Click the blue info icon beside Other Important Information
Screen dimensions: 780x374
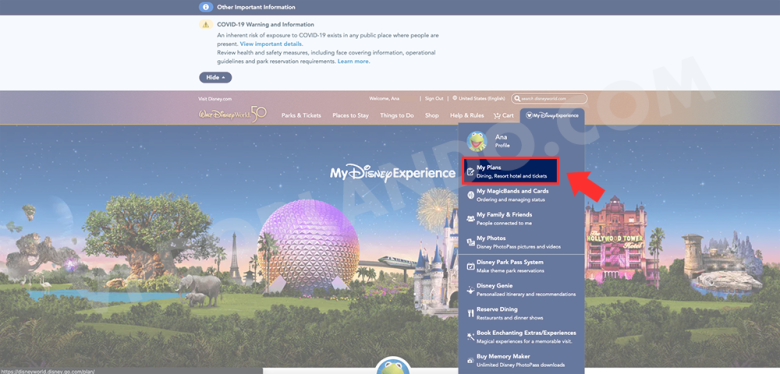point(206,7)
